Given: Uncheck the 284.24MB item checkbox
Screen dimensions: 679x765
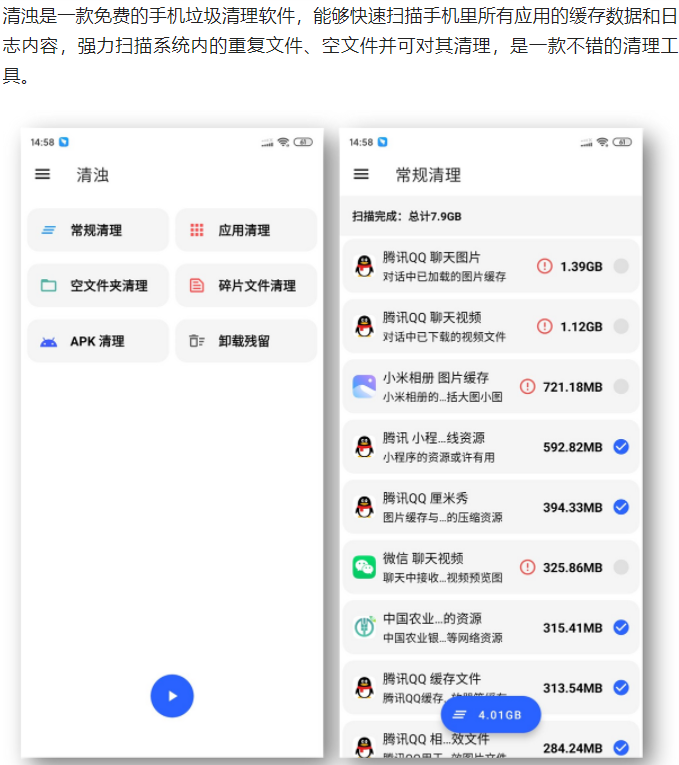Looking at the screenshot, I should click(x=621, y=747).
